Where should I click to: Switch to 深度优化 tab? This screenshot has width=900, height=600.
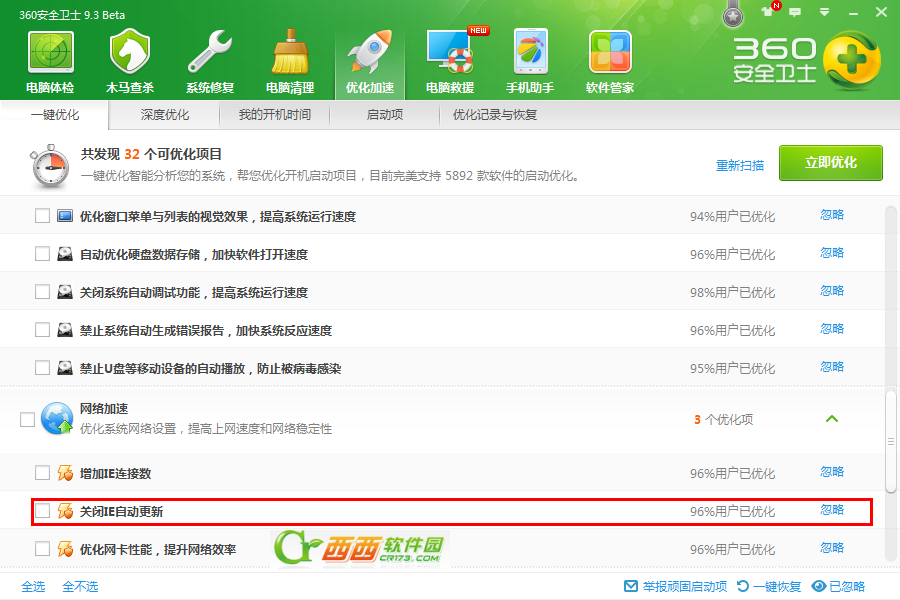coord(165,115)
